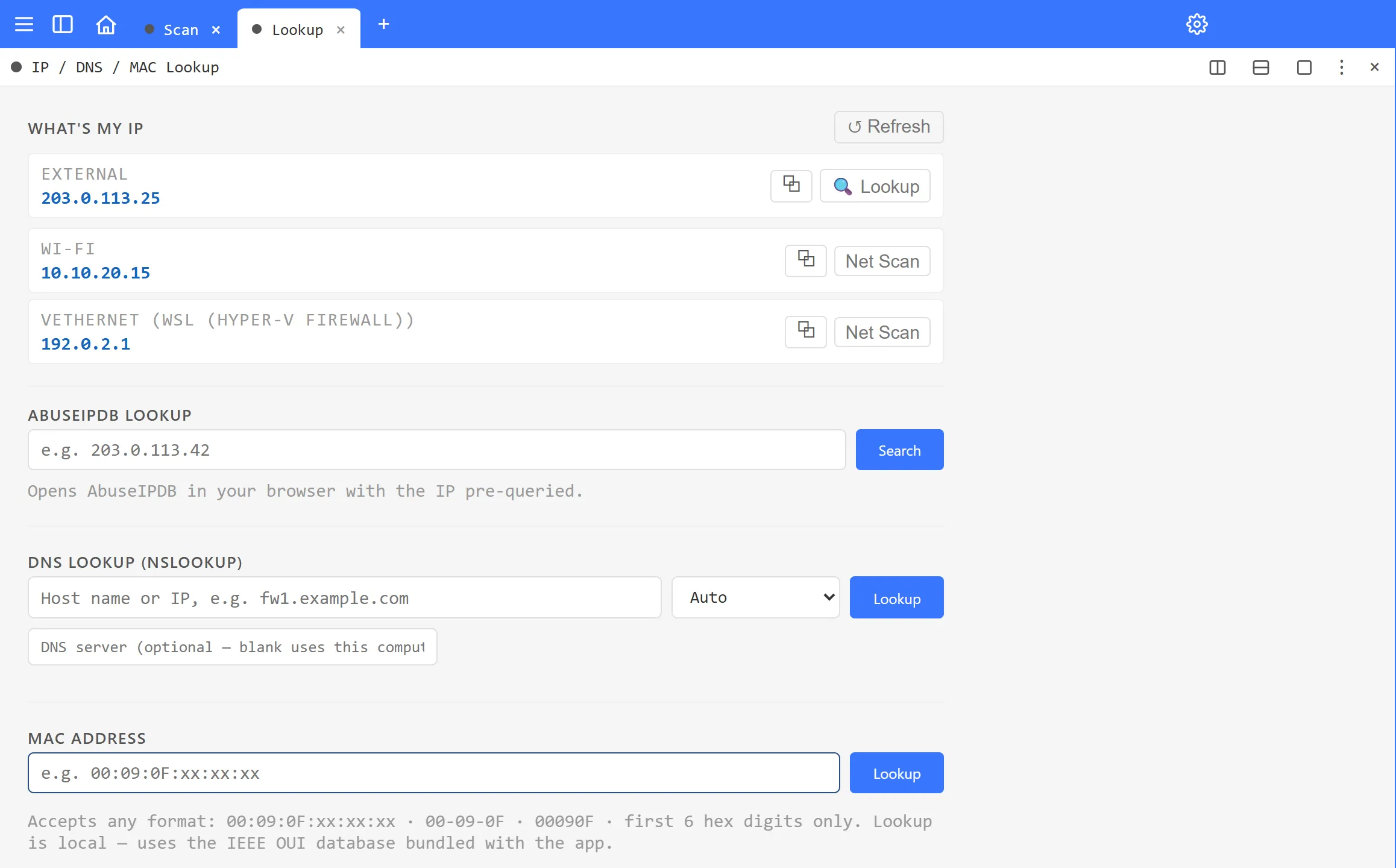Select the Wi-Fi IP 10.10.20.15 text
The width and height of the screenshot is (1396, 868).
click(x=95, y=273)
